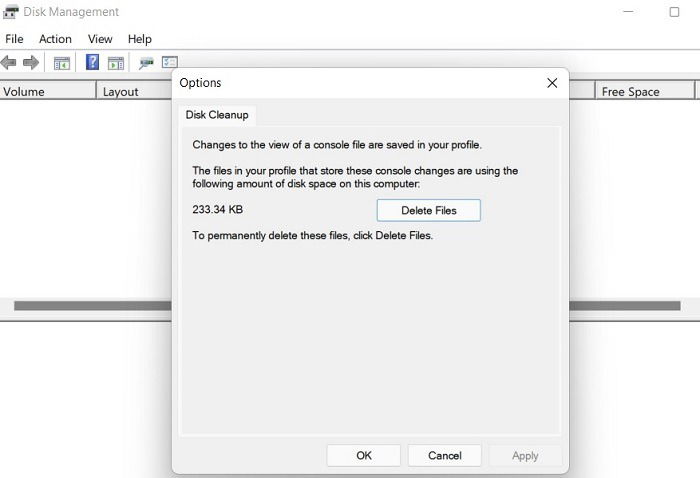The width and height of the screenshot is (700, 478).
Task: Open the View menu
Action: [100, 39]
